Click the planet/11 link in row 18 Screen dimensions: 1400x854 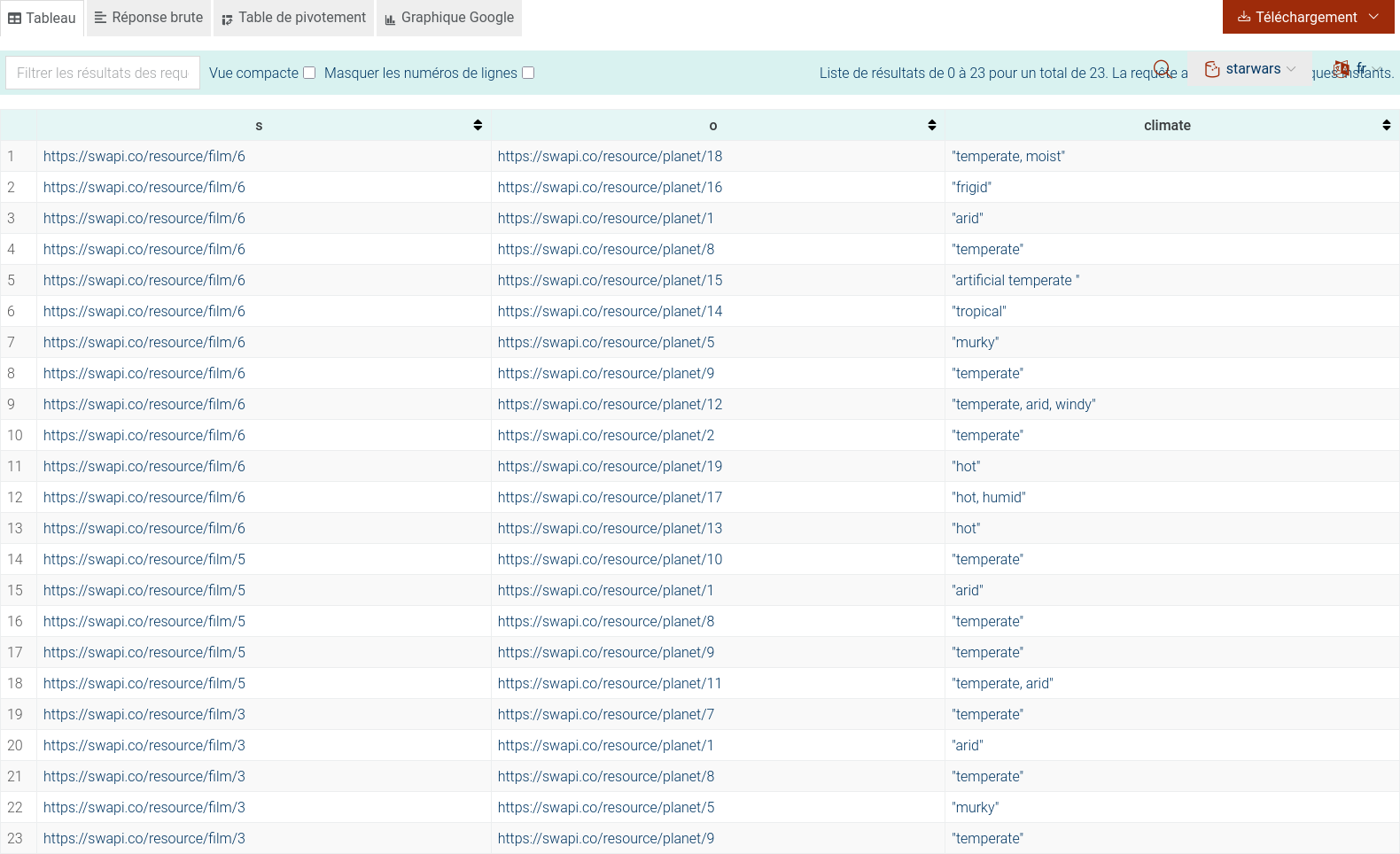(x=609, y=683)
